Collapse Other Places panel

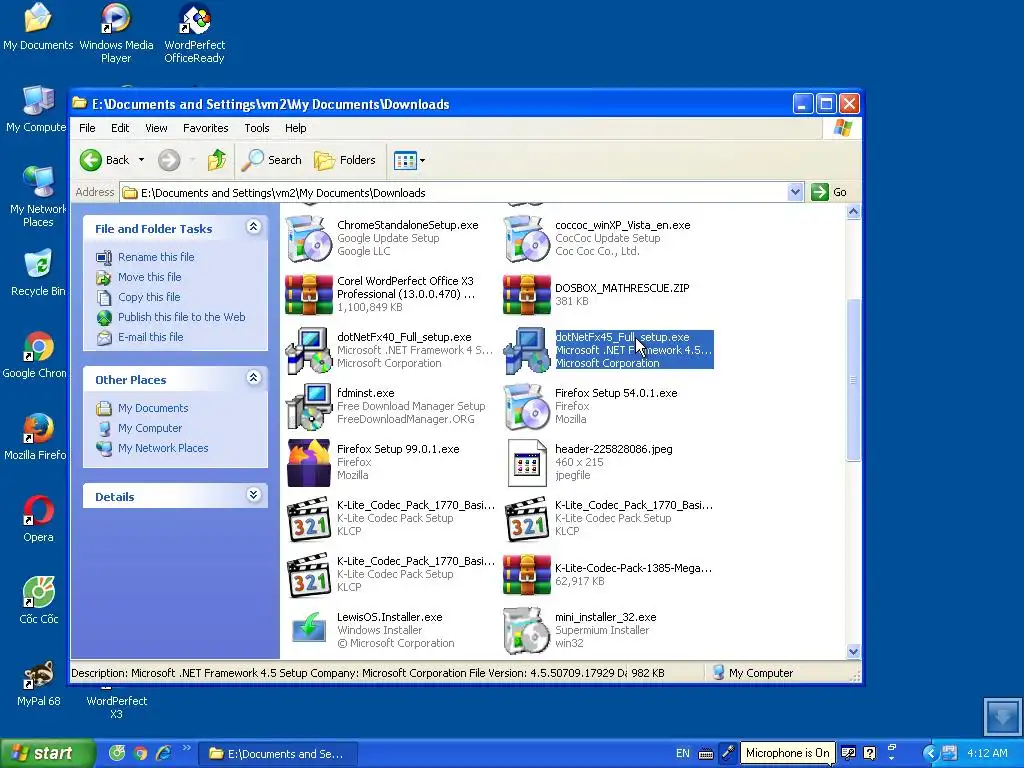(253, 378)
